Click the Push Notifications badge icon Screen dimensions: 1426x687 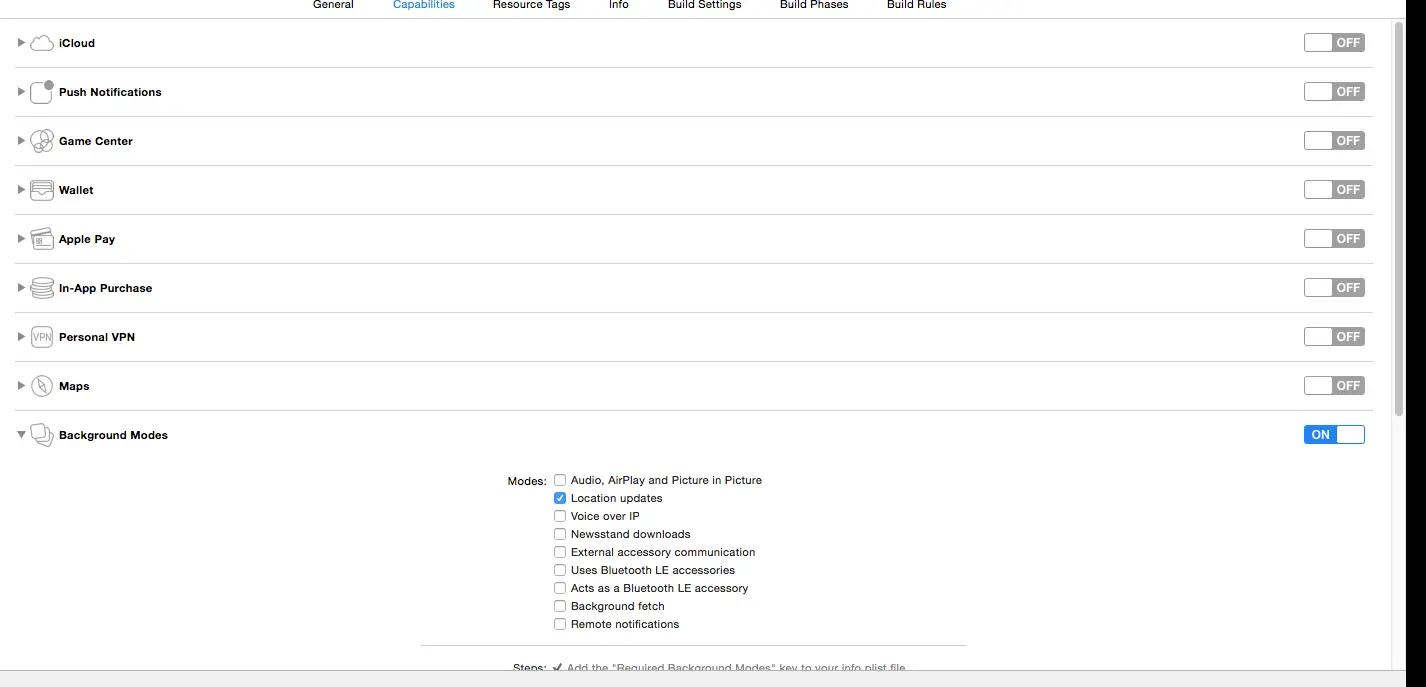point(42,92)
